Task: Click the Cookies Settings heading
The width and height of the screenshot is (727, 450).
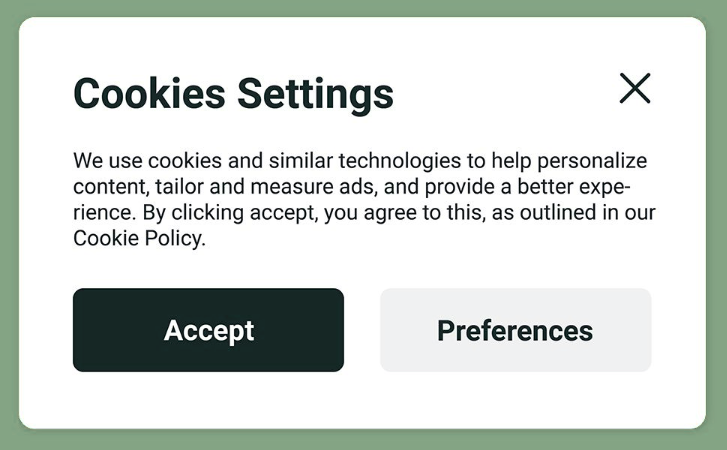Action: pyautogui.click(x=233, y=95)
